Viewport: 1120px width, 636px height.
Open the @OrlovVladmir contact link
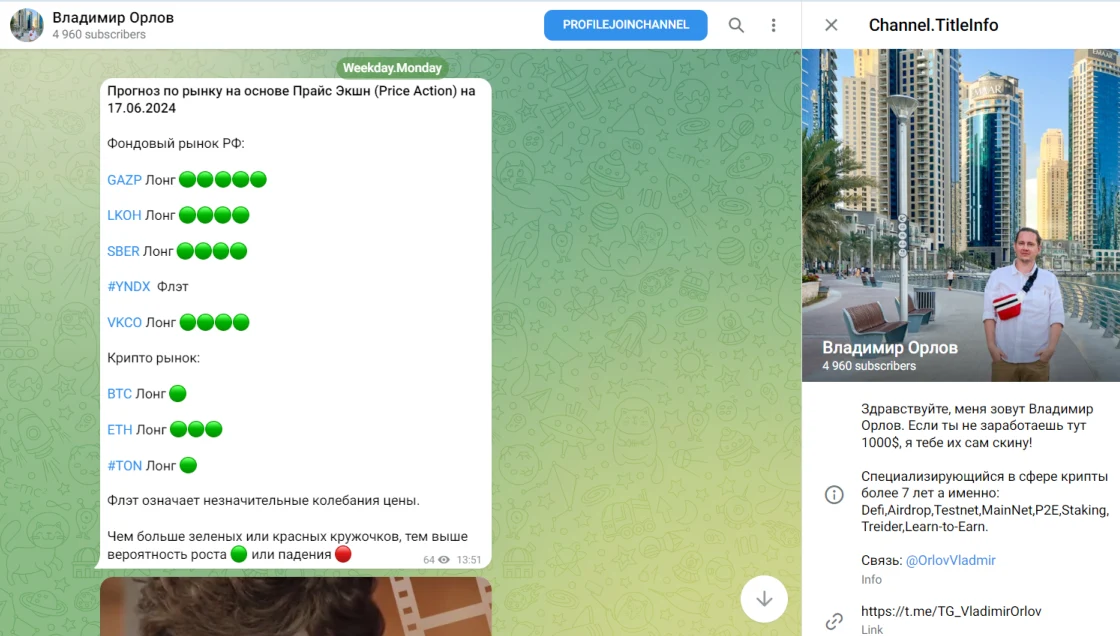click(x=950, y=560)
